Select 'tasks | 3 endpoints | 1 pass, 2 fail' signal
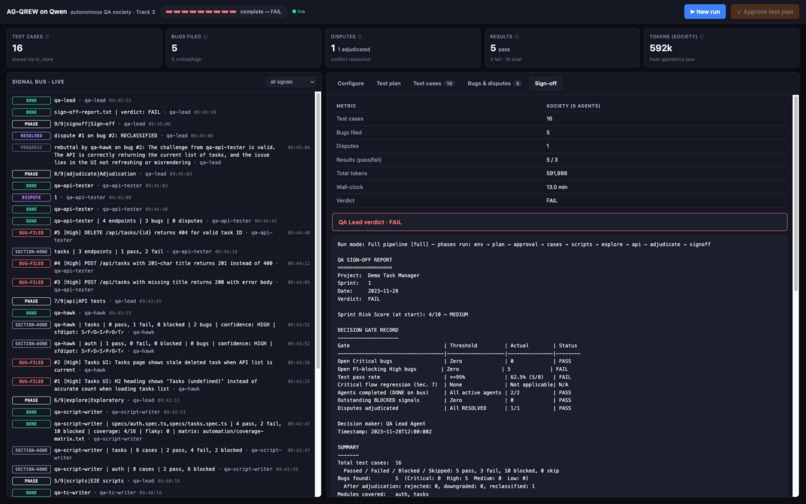 pyautogui.click(x=163, y=251)
